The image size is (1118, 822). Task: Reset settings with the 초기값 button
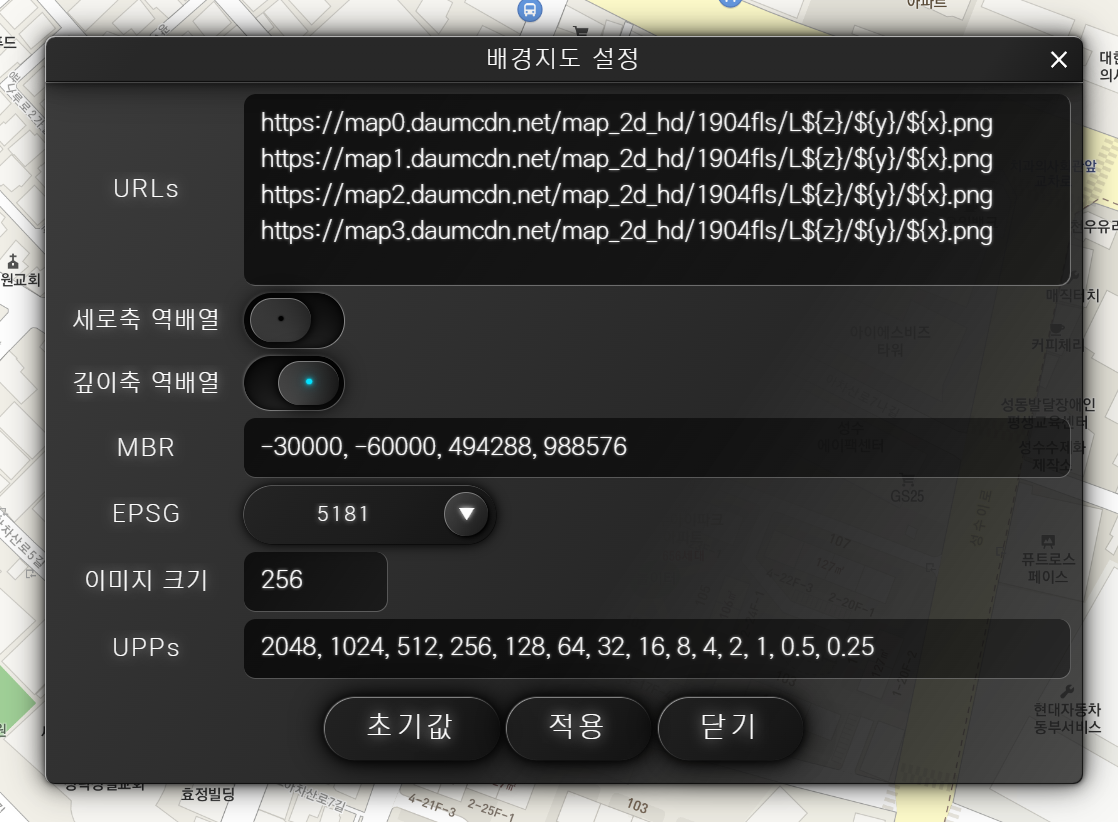pyautogui.click(x=410, y=726)
